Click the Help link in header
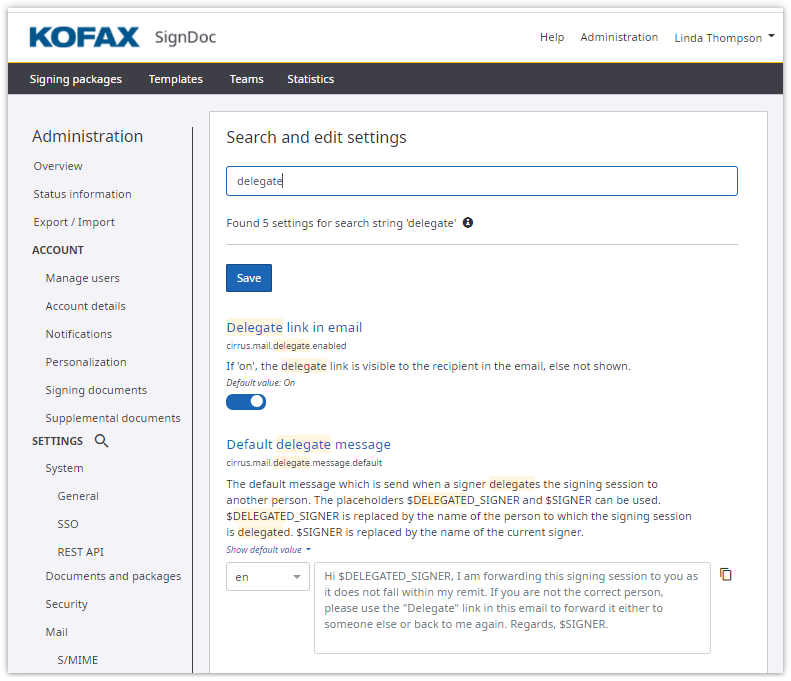This screenshot has width=791, height=681. [x=552, y=37]
